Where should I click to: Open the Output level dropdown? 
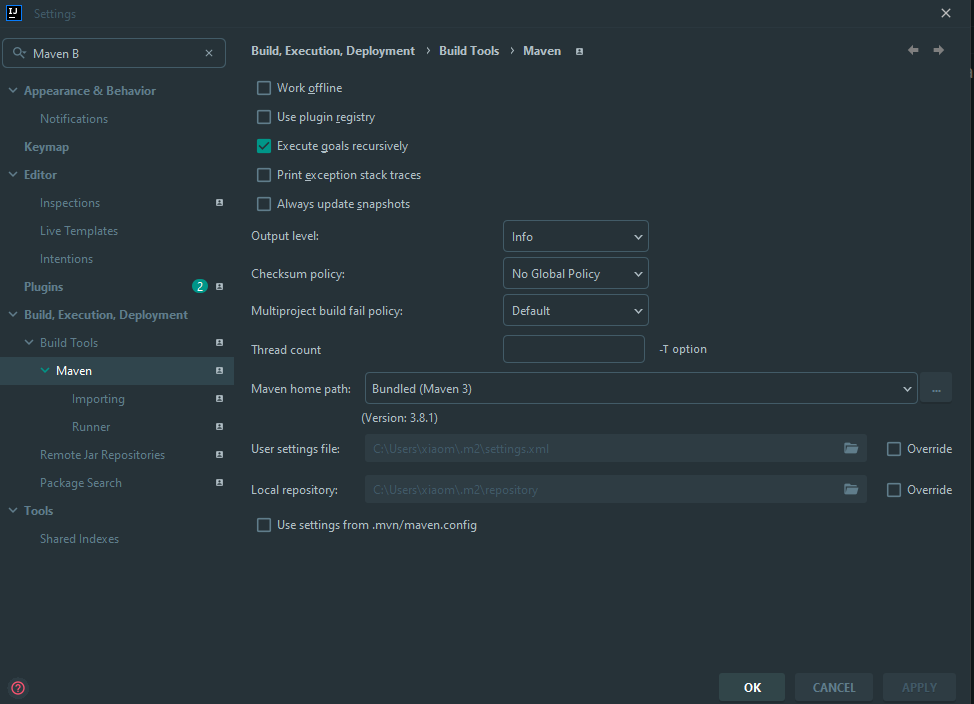tap(575, 237)
